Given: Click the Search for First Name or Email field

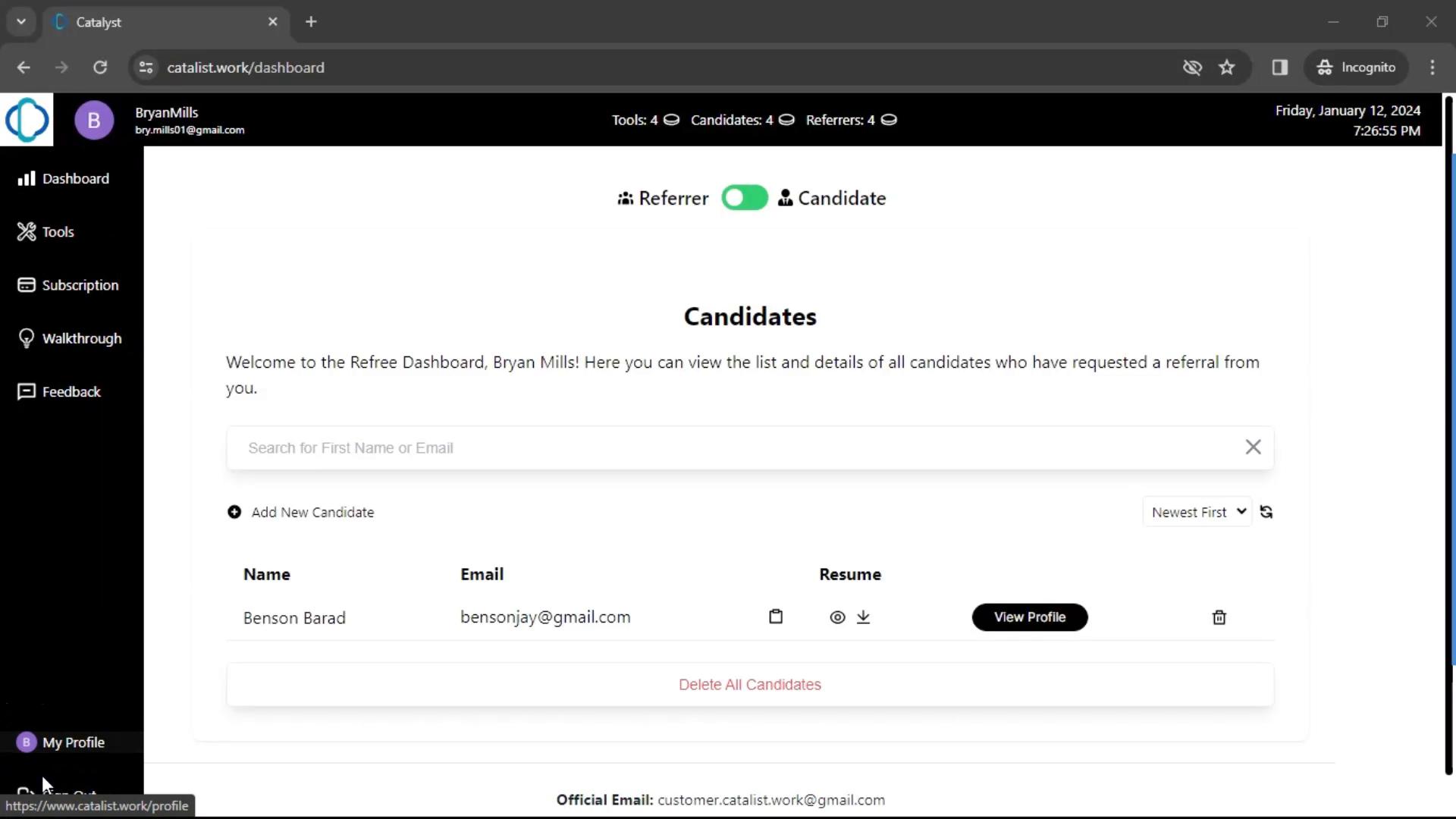Looking at the screenshot, I should pyautogui.click(x=750, y=447).
